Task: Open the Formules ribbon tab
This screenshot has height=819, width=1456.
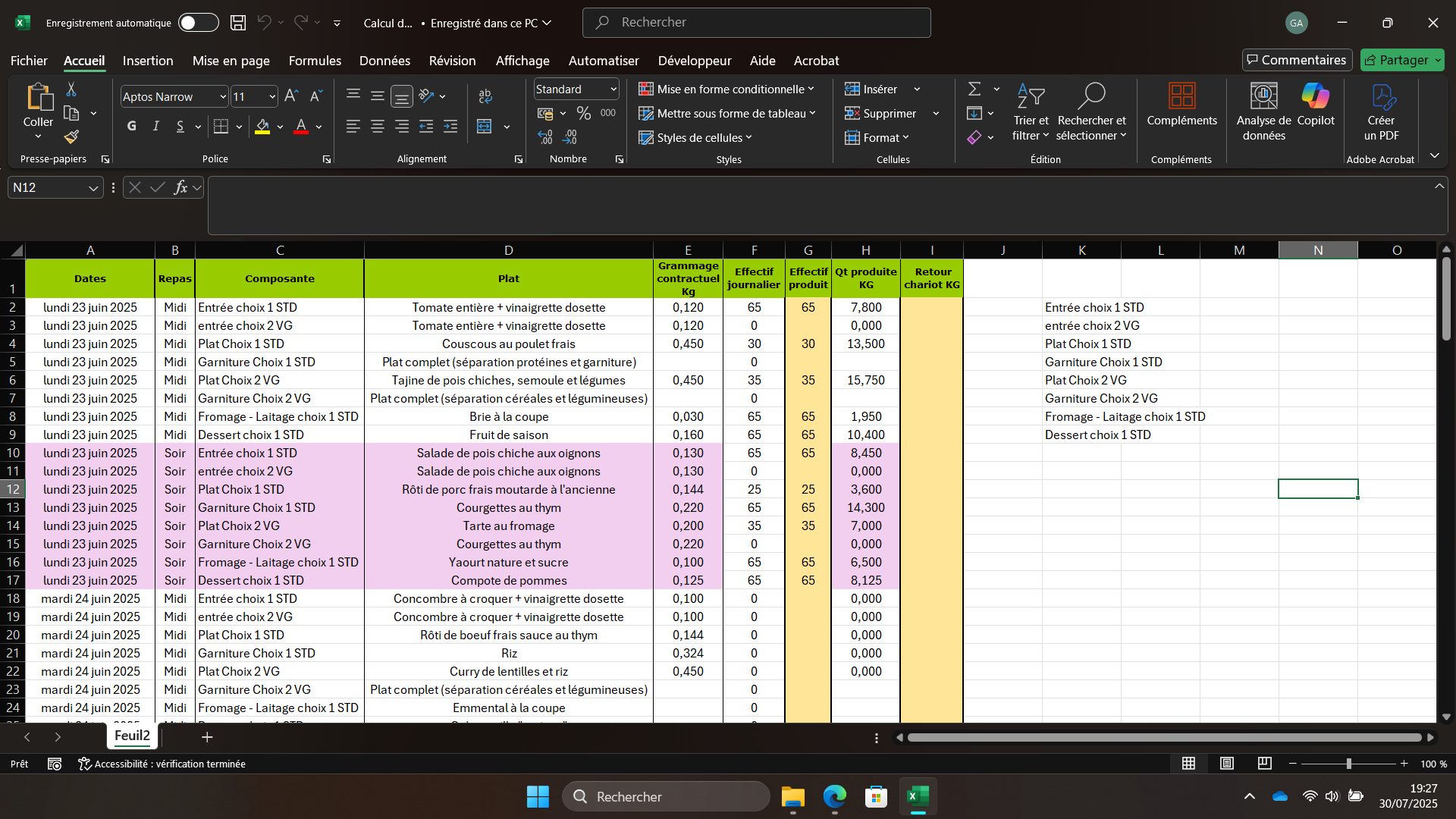Action: tap(315, 61)
